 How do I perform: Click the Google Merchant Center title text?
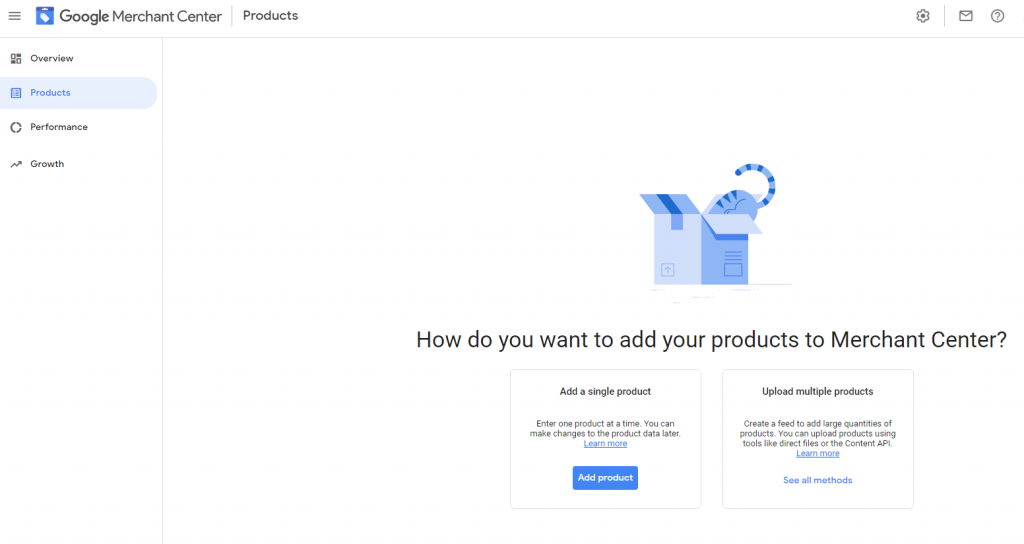tap(140, 16)
